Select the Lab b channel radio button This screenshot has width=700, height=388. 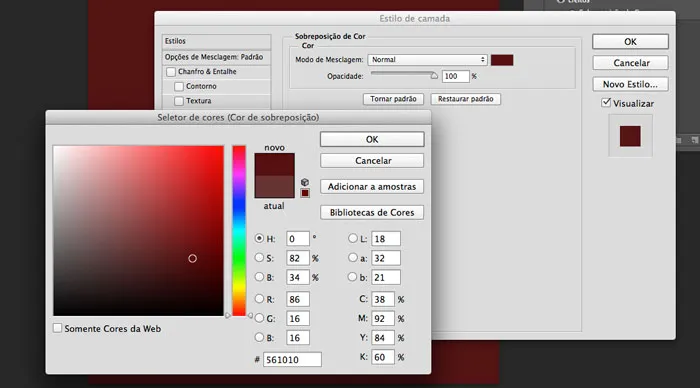(352, 277)
